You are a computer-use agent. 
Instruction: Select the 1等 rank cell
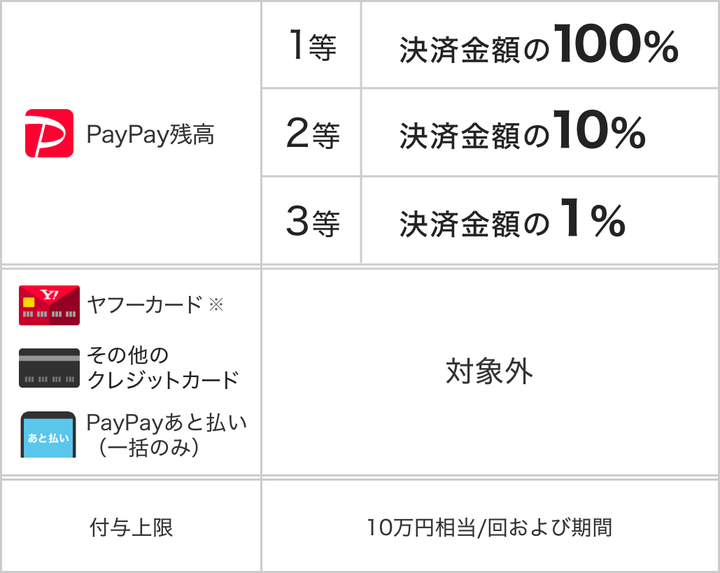coord(311,47)
